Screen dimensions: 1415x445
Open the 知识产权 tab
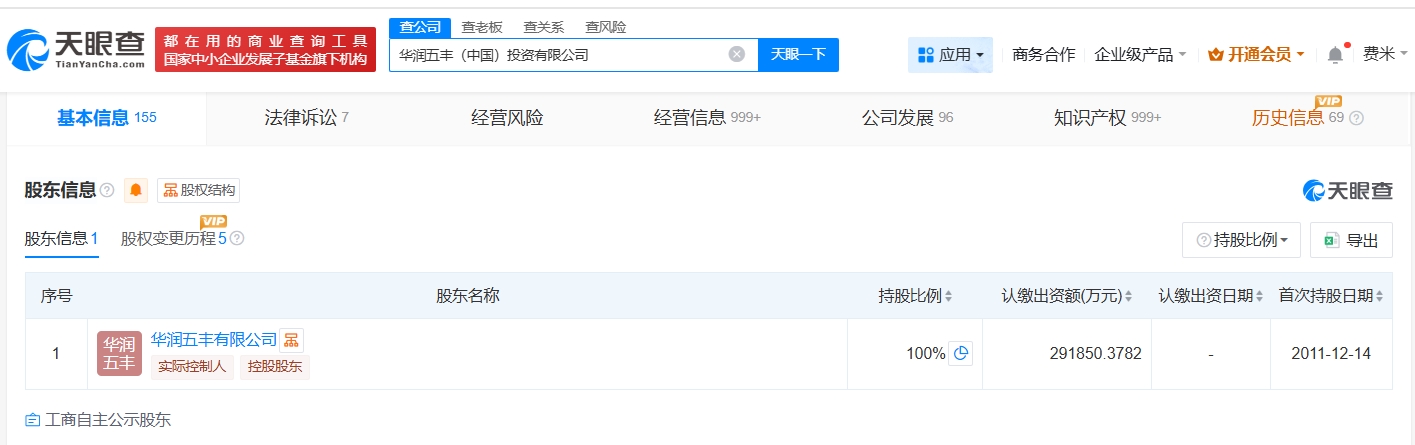click(x=1106, y=118)
